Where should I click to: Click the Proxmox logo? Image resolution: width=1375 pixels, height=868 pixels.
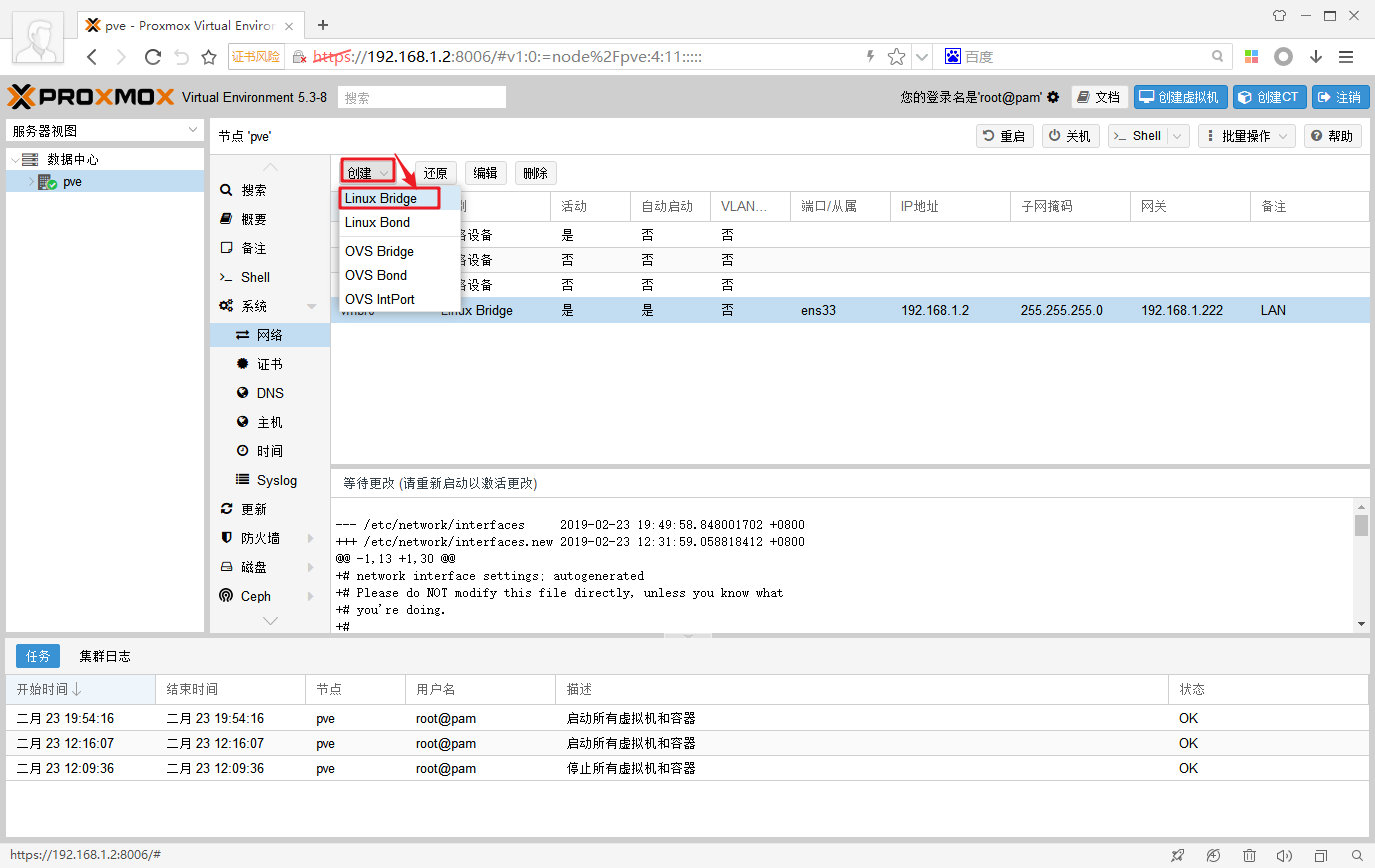pos(90,97)
